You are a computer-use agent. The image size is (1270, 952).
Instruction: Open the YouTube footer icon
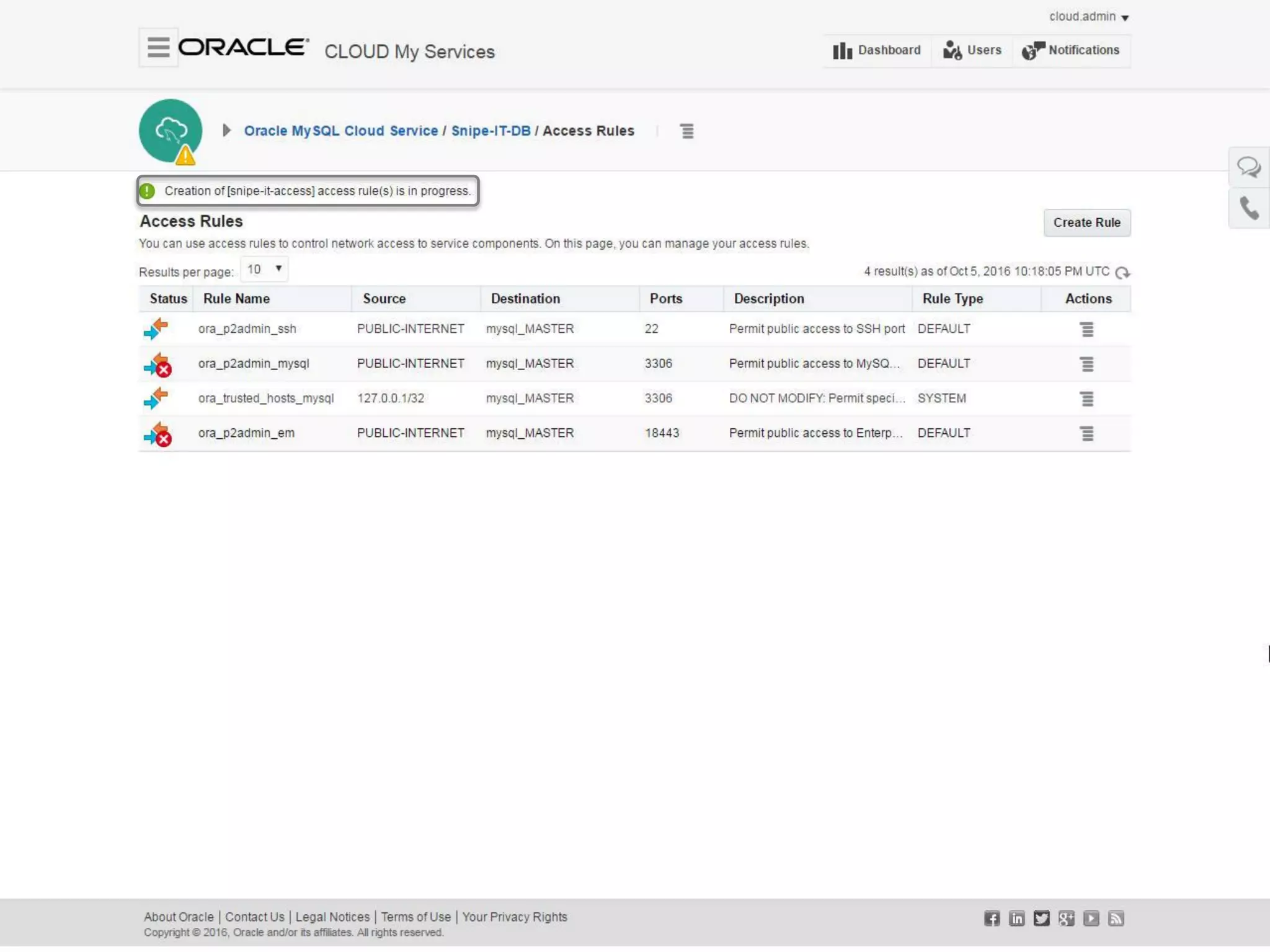pos(1091,919)
